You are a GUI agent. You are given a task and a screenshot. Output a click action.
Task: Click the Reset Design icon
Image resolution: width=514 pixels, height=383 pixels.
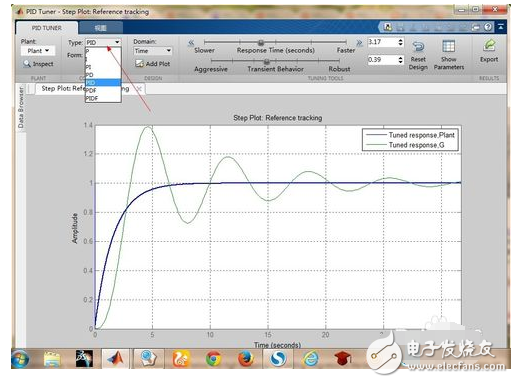(418, 47)
